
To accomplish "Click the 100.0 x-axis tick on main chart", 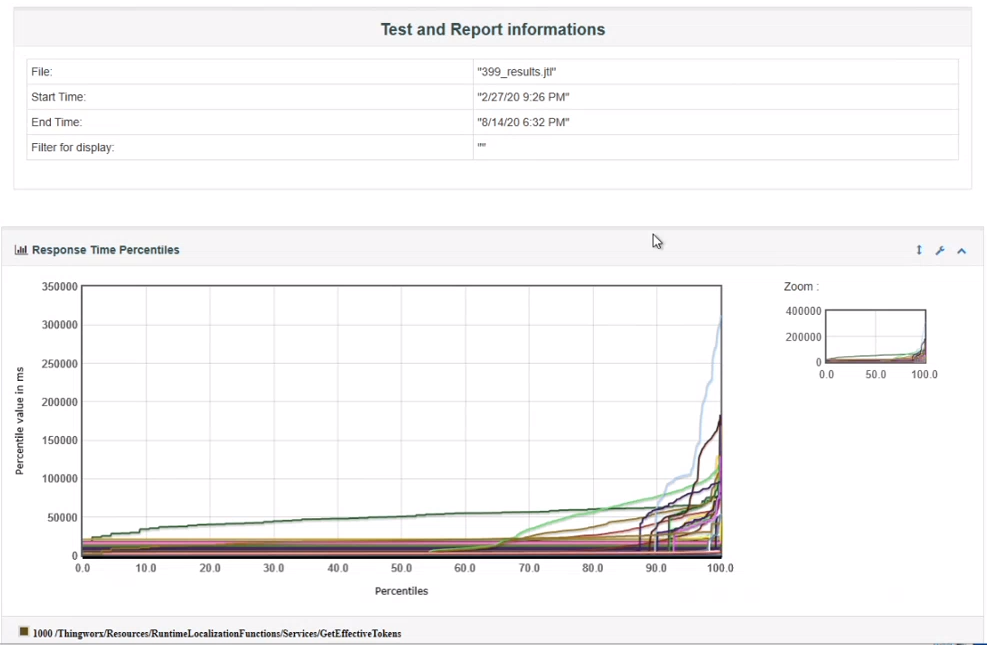I will 720,568.
